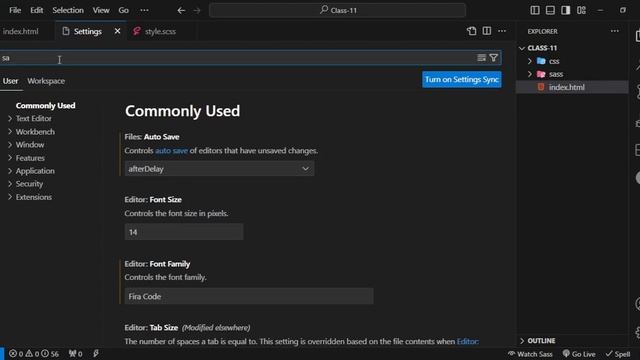The height and width of the screenshot is (360, 640).
Task: Click the Watch Sass eye status item
Action: pos(530,354)
